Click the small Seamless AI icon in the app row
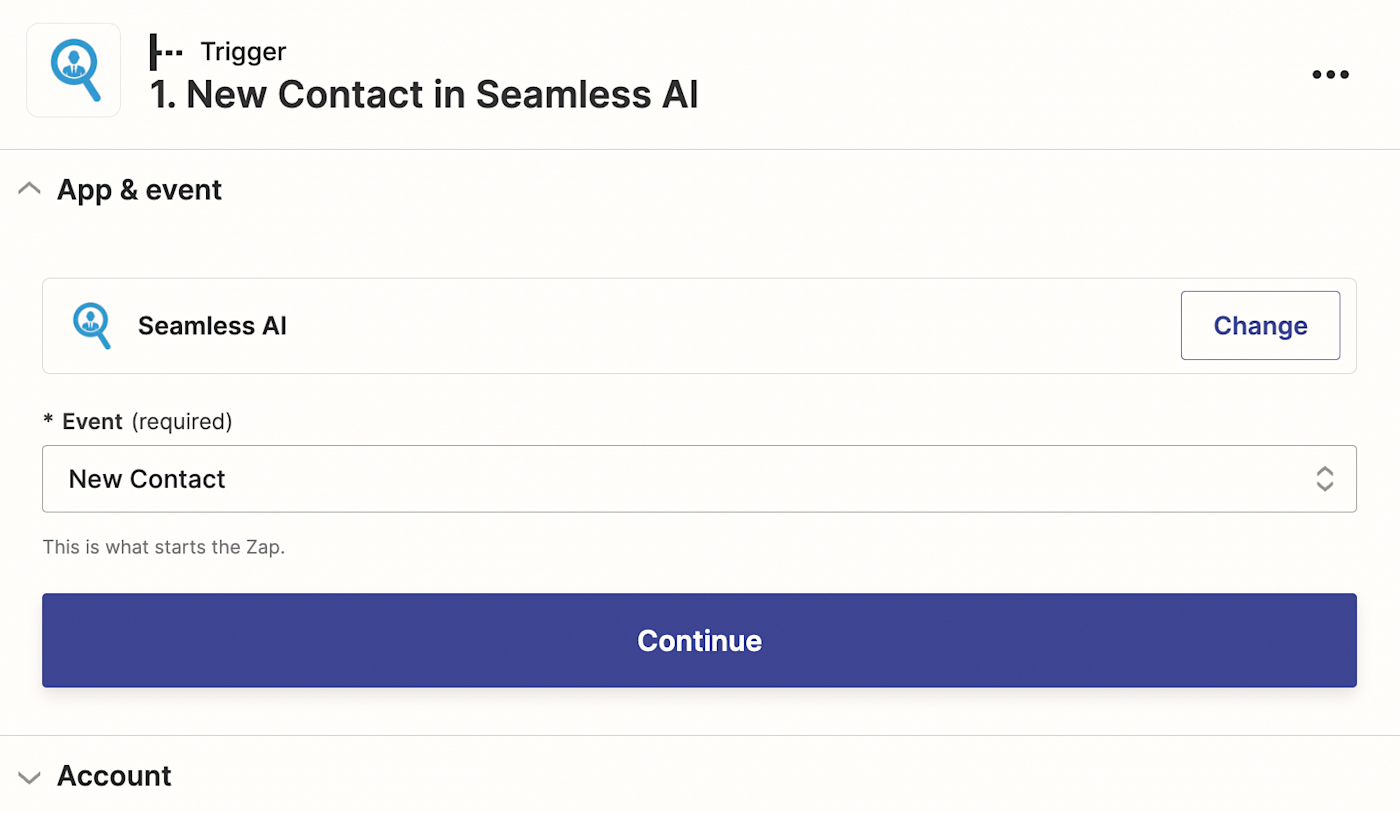The image size is (1400, 813). pos(91,326)
